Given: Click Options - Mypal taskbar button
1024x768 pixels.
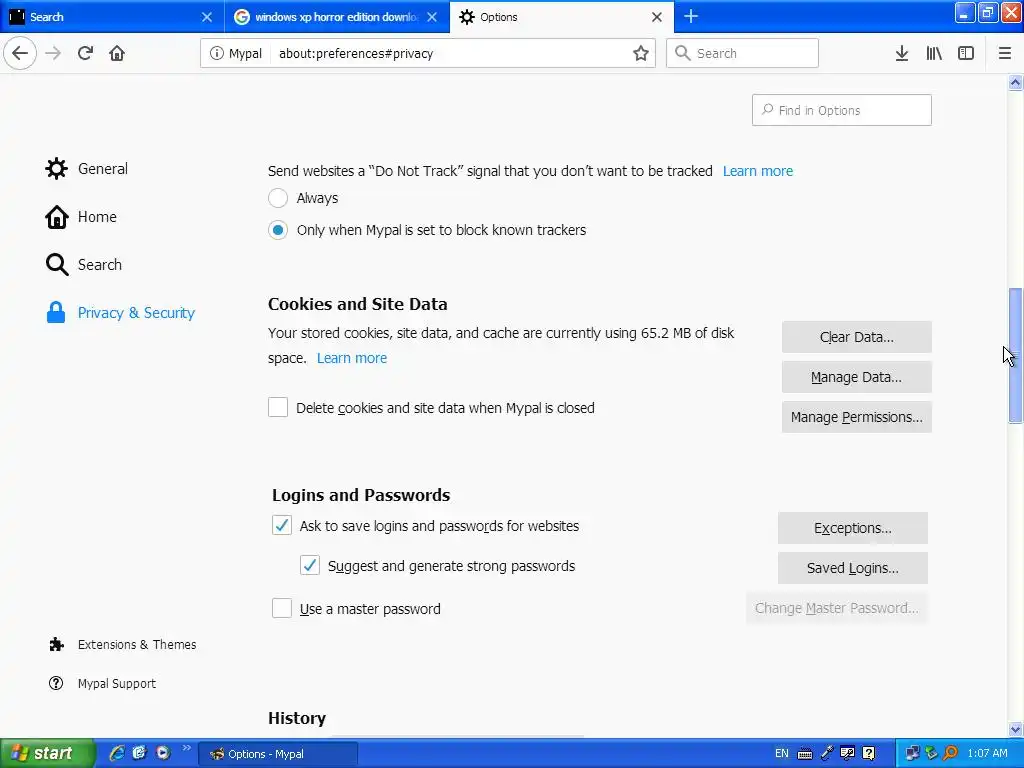Looking at the screenshot, I should point(278,754).
